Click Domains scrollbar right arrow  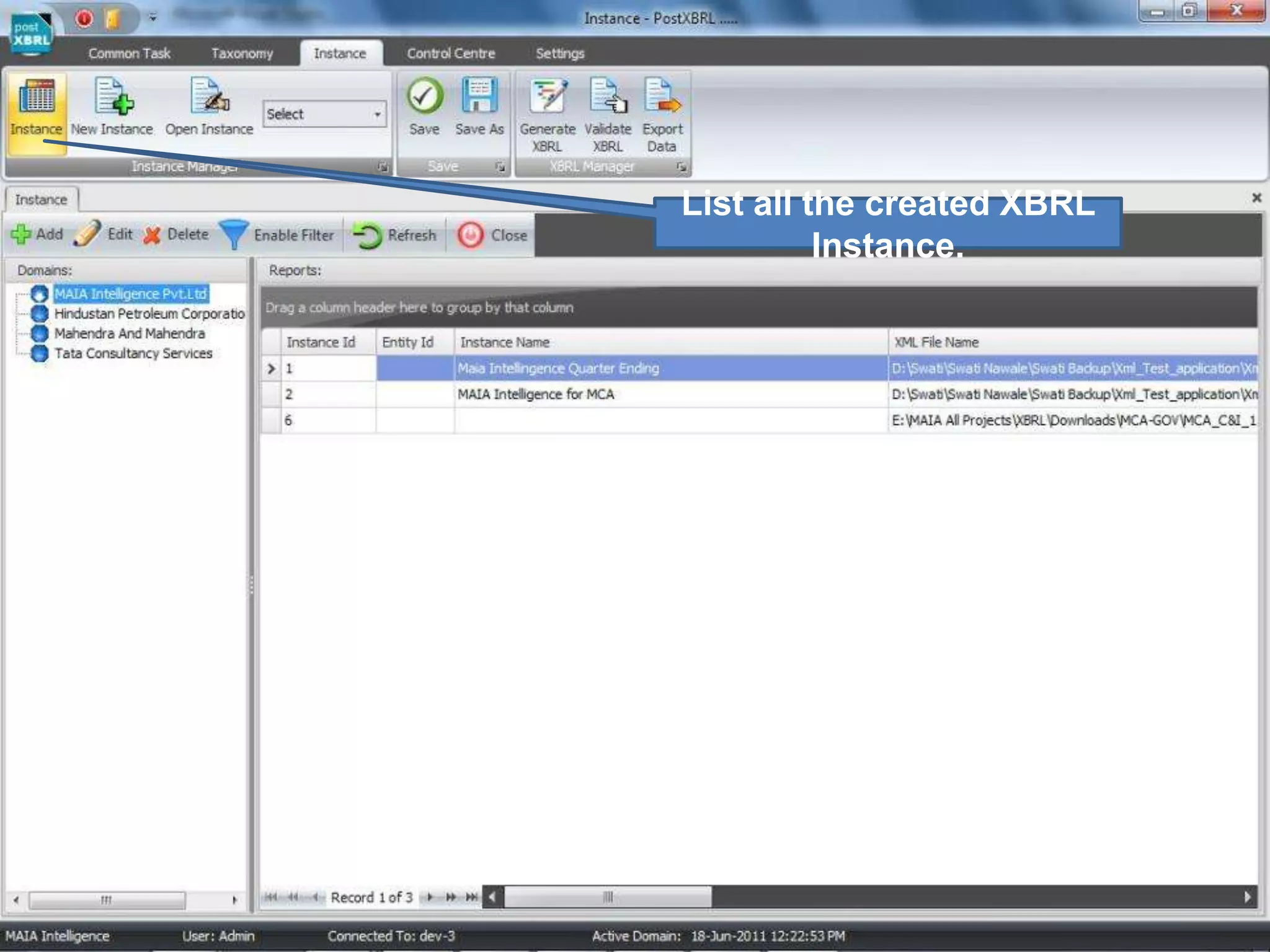(234, 900)
